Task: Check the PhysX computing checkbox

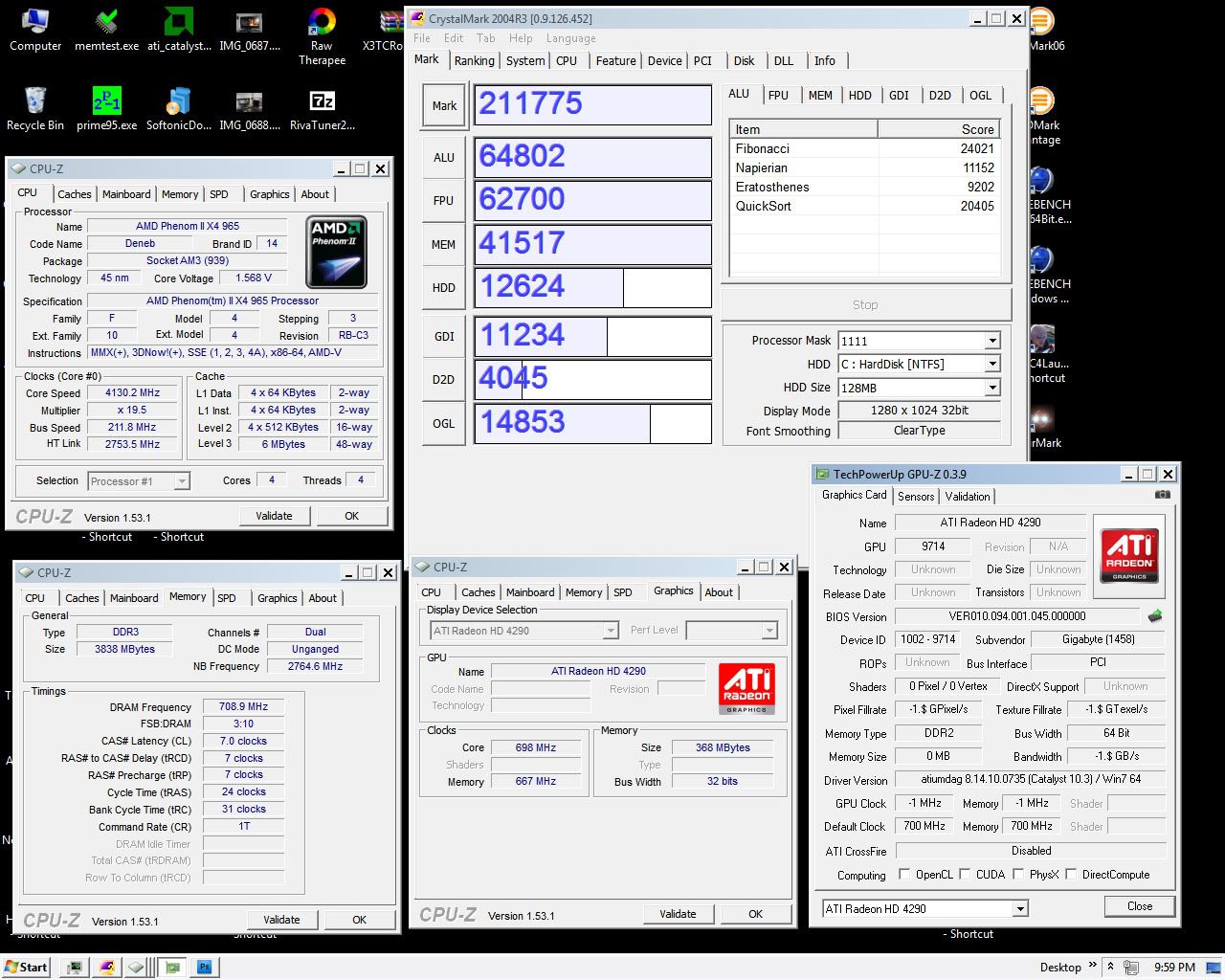Action: 1018,874
